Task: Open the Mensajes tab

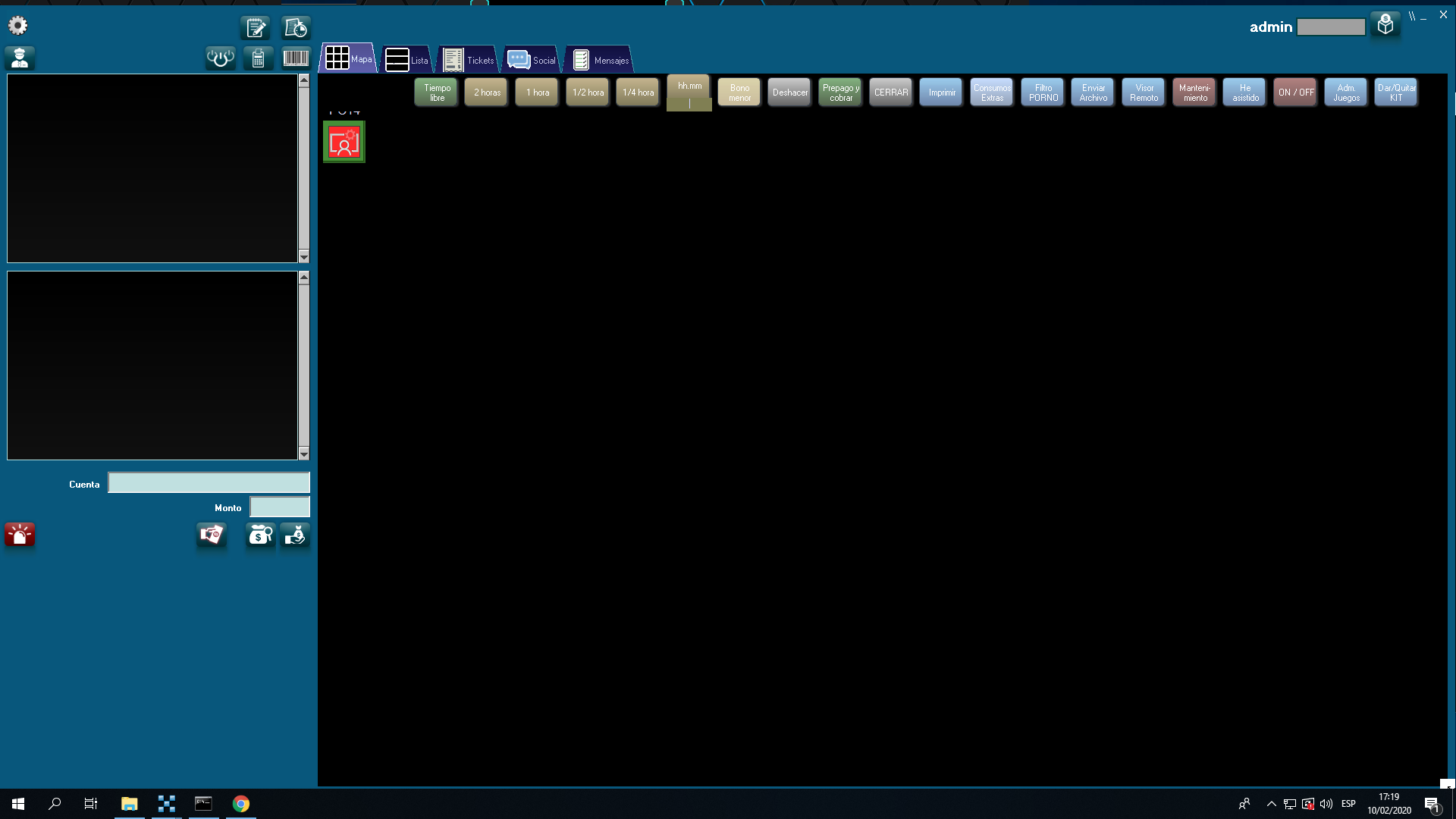Action: (600, 59)
